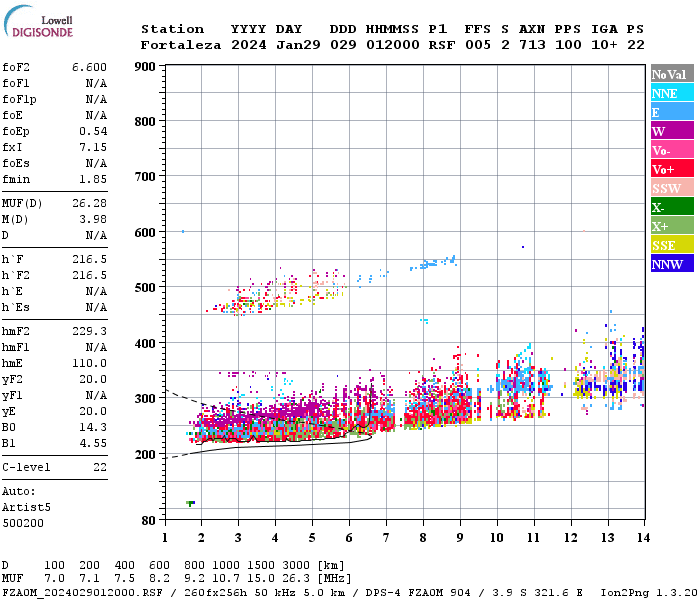The image size is (700, 600).
Task: Click the 500200 version number
Action: (23, 523)
